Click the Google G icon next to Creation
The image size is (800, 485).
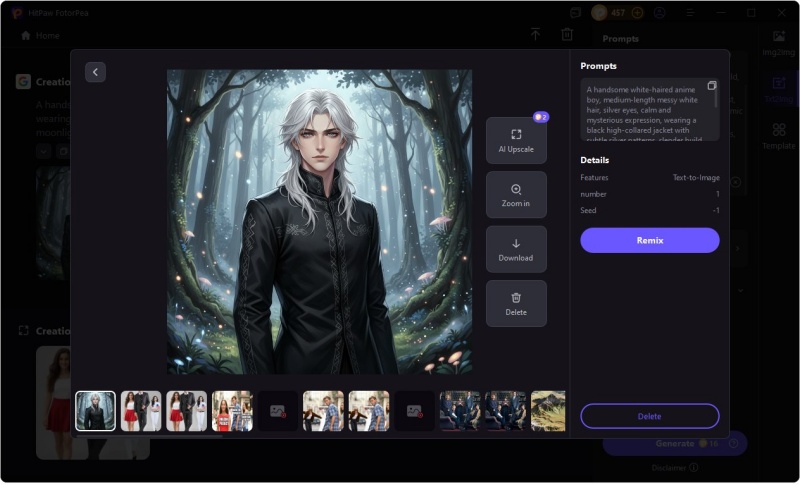pos(23,82)
